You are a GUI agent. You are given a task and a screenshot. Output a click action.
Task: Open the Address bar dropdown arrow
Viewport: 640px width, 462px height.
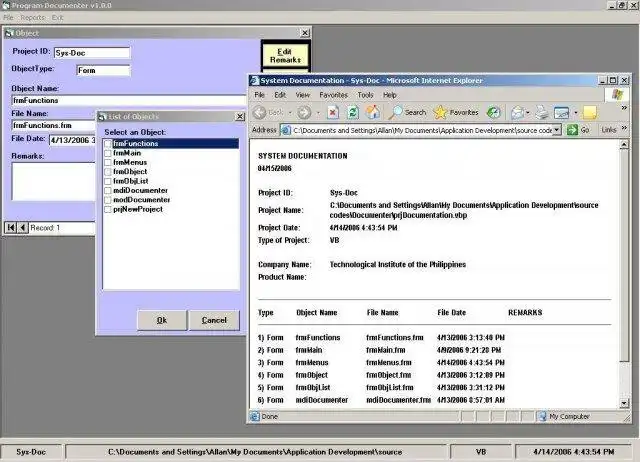click(x=557, y=130)
